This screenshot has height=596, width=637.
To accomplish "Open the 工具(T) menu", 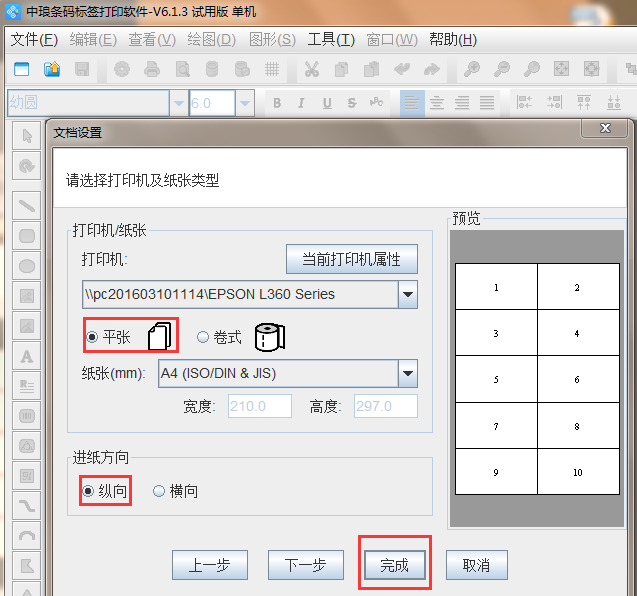I will click(x=331, y=39).
